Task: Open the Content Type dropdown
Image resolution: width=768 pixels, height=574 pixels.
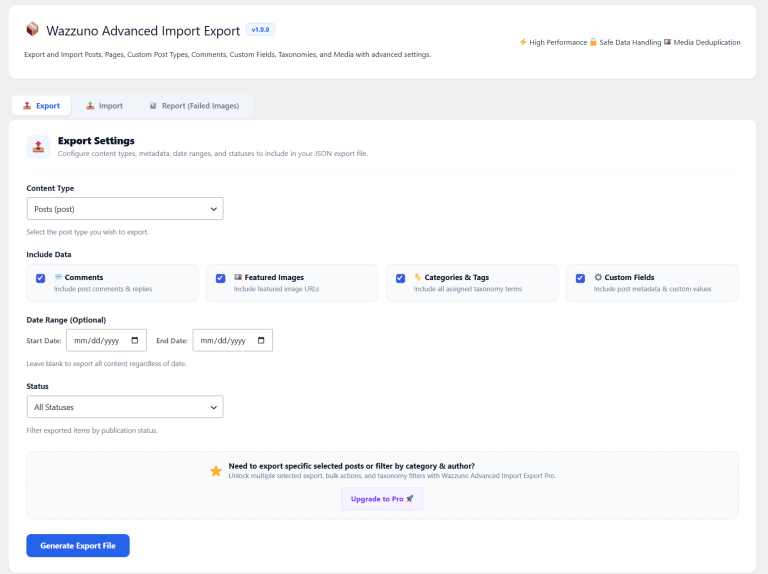Action: 125,209
